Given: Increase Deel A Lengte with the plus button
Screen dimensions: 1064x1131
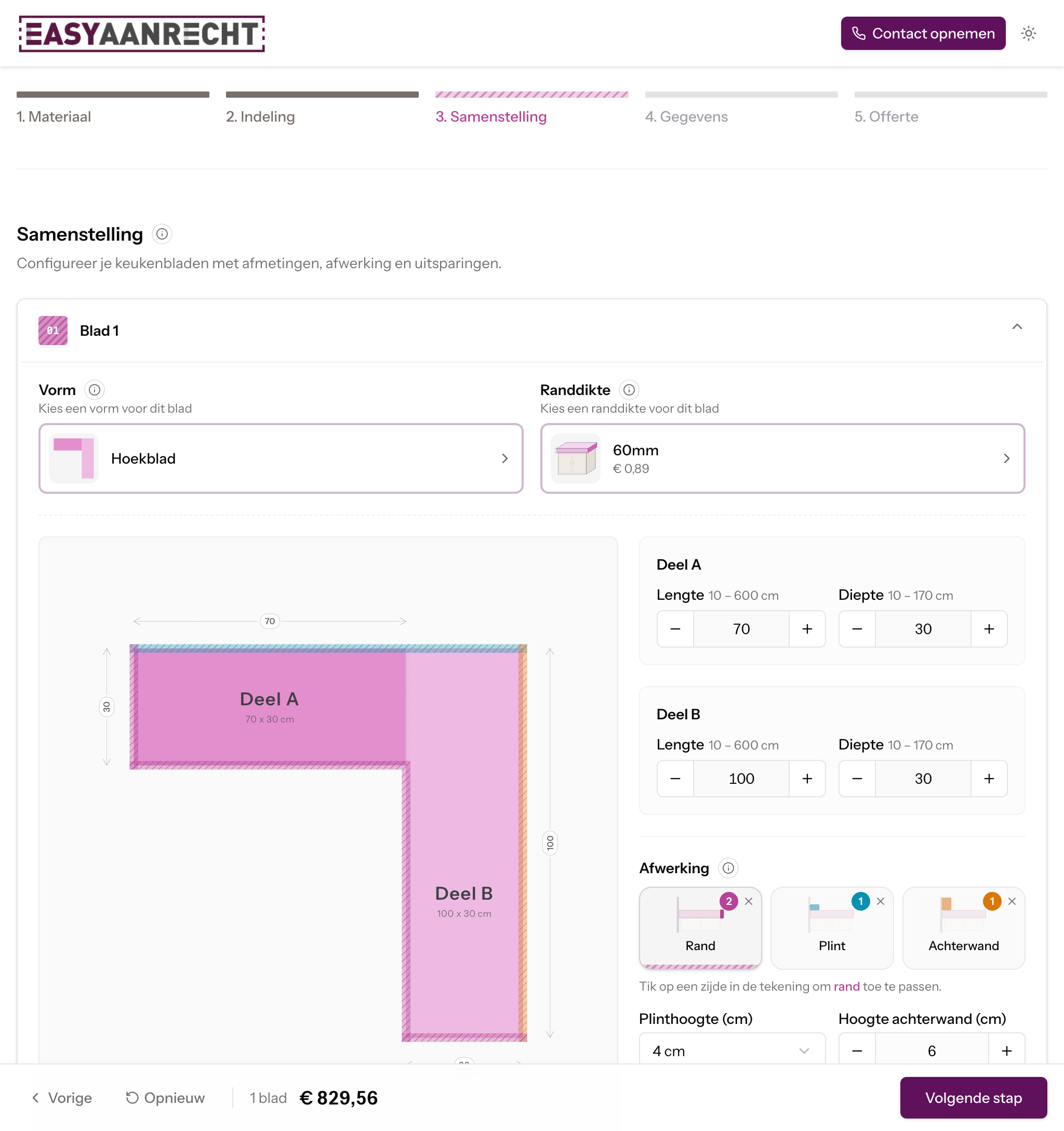Looking at the screenshot, I should [x=807, y=628].
